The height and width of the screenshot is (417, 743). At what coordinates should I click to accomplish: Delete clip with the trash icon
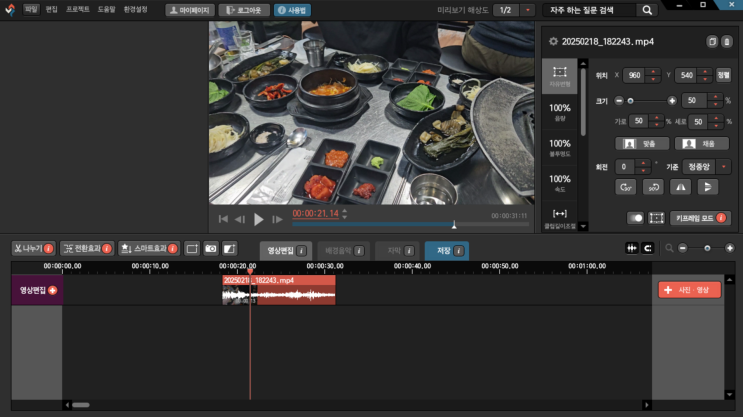pos(726,42)
